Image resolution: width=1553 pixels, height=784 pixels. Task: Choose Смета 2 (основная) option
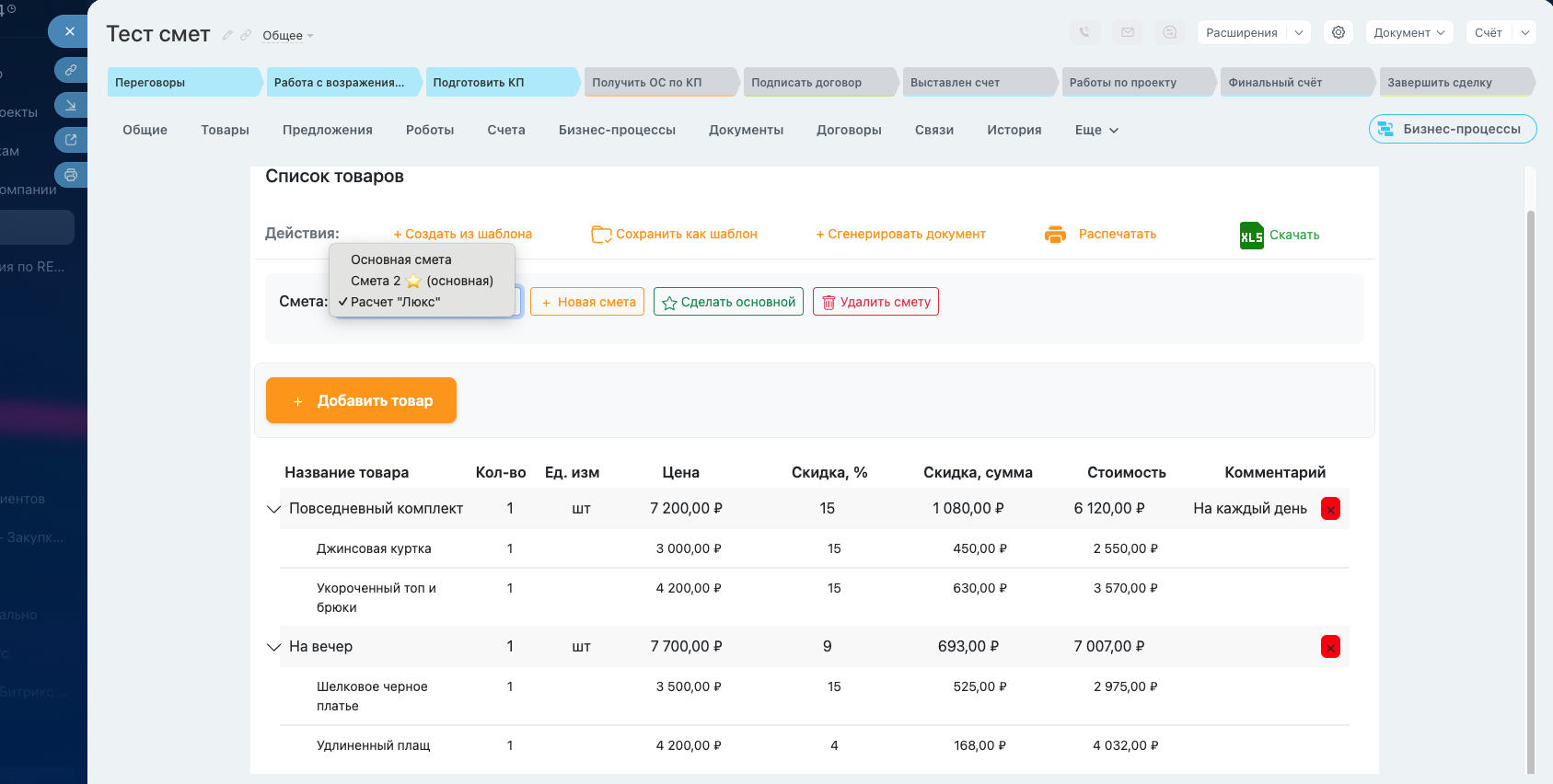pos(422,281)
